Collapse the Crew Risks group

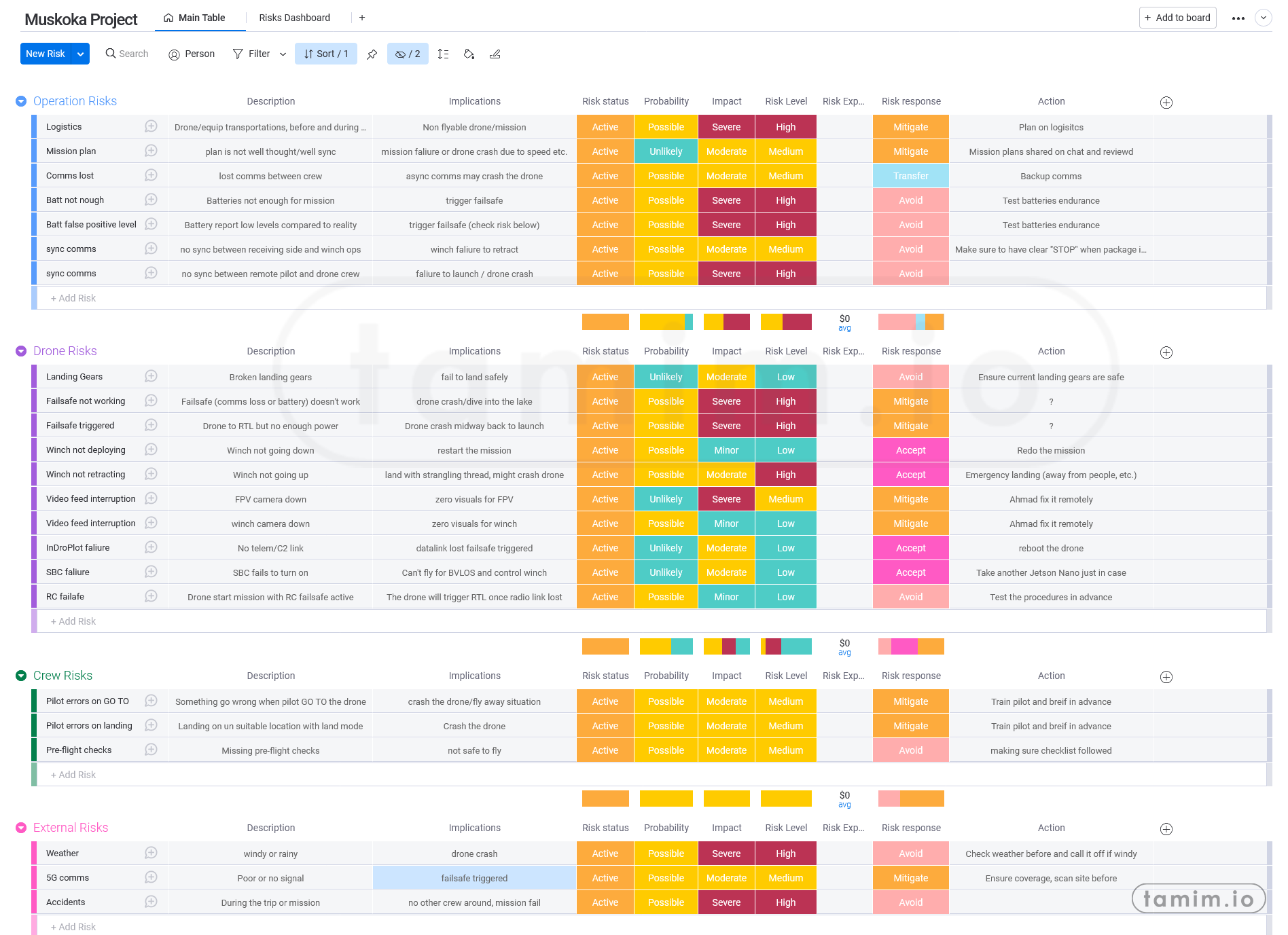21,676
